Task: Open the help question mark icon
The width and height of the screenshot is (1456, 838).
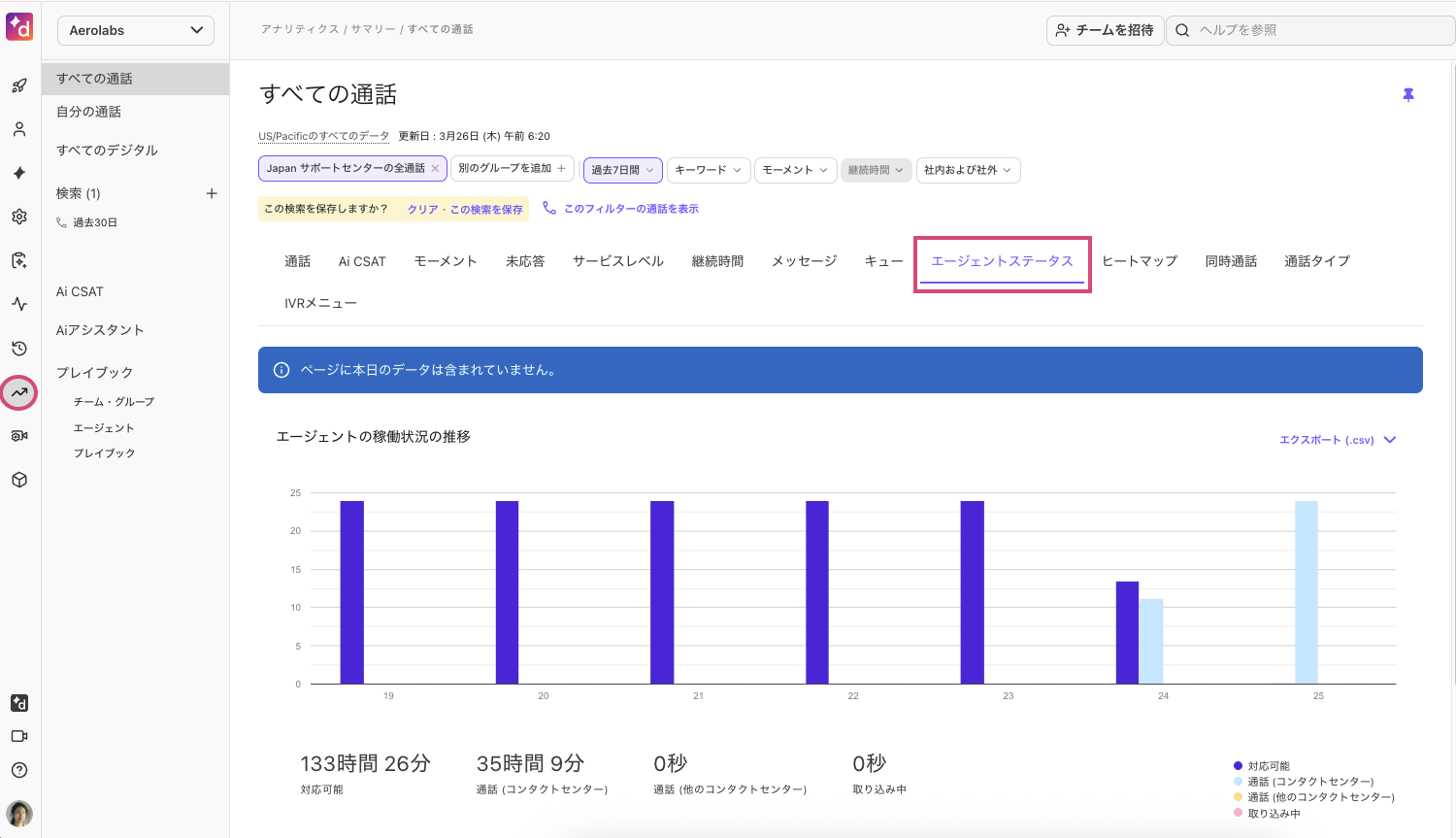Action: (x=19, y=770)
